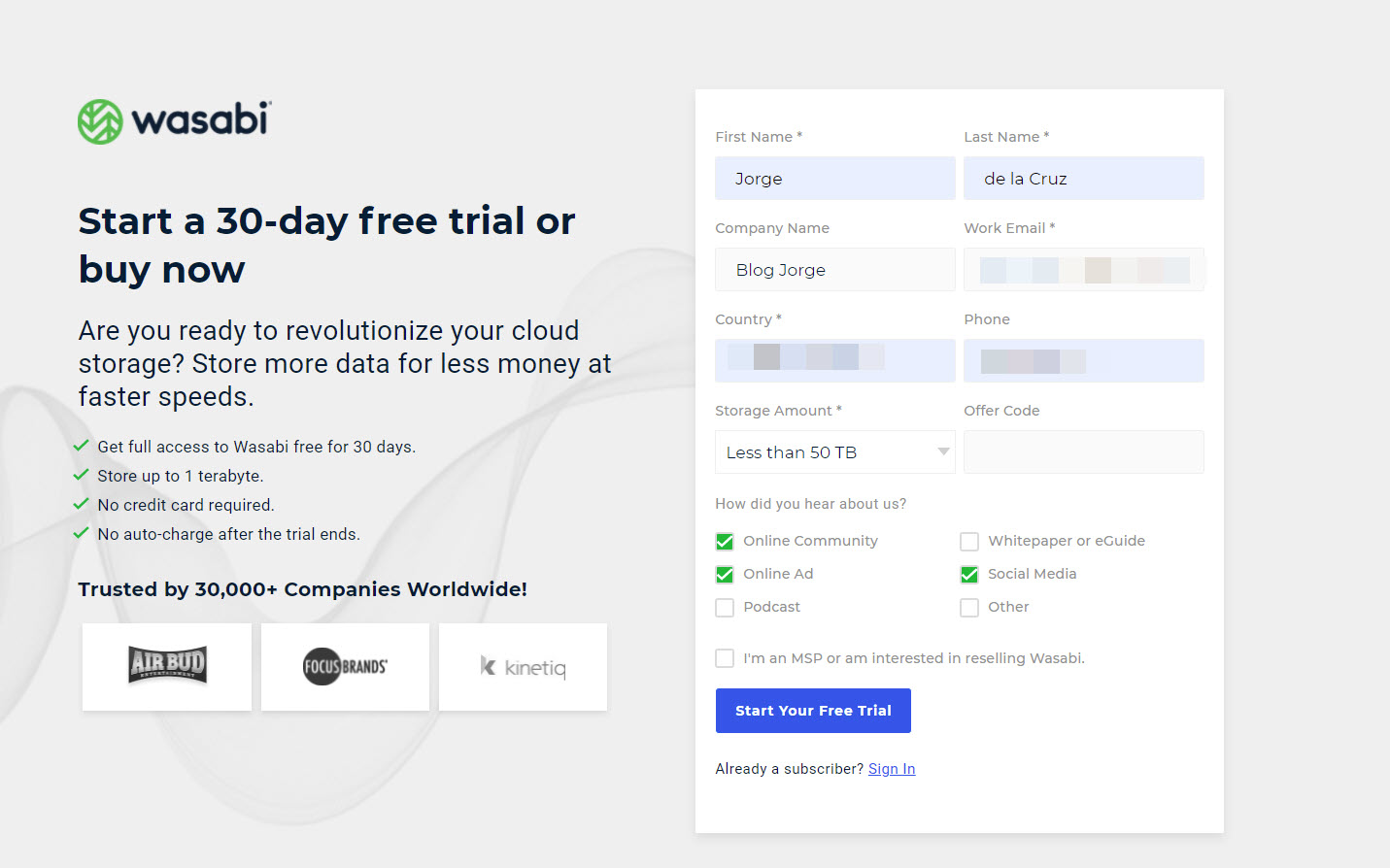Tick the MSP reselling Wasabi checkbox
Image resolution: width=1390 pixels, height=868 pixels.
tap(725, 658)
